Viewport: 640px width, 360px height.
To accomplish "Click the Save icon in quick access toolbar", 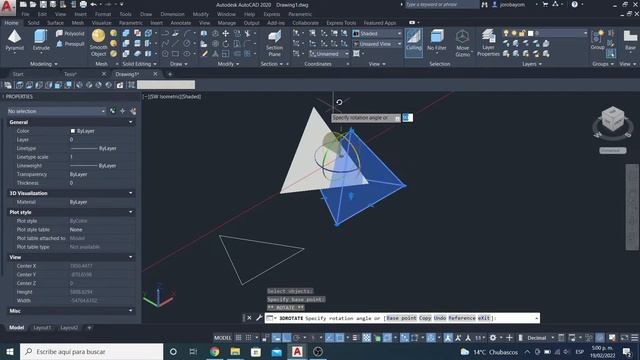I will pyautogui.click(x=43, y=4).
